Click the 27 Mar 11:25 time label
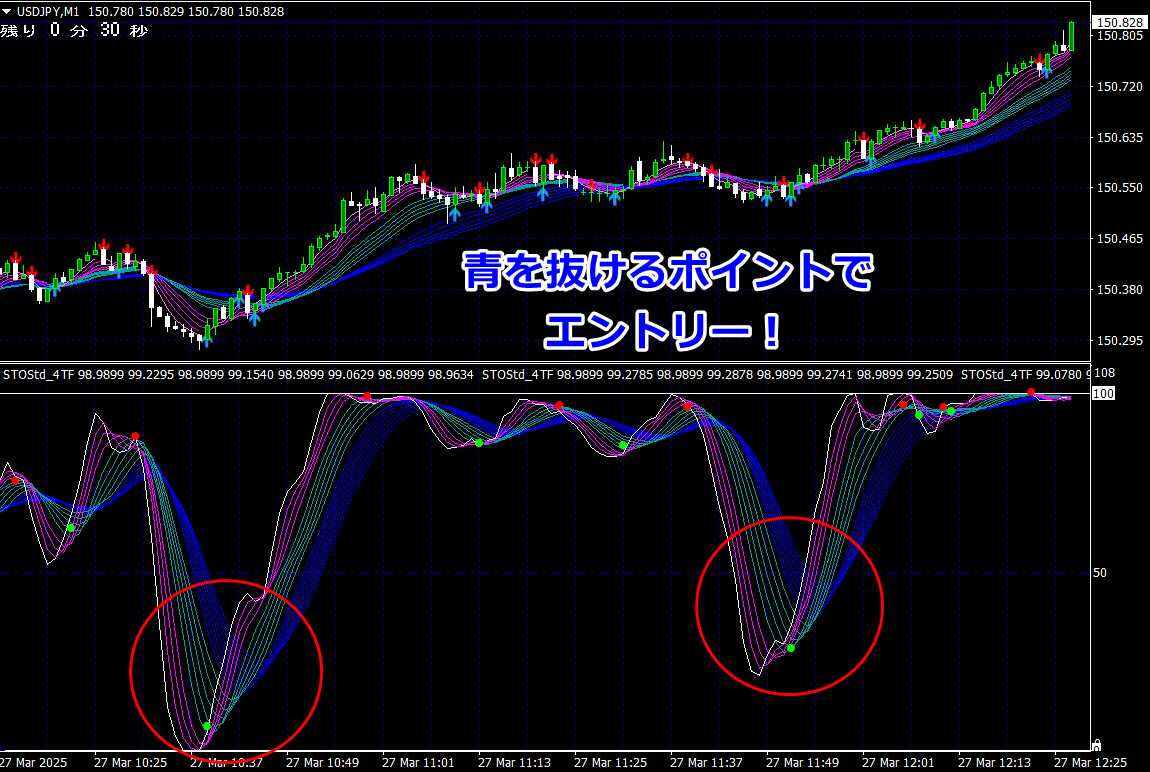The height and width of the screenshot is (772, 1150). tap(611, 762)
